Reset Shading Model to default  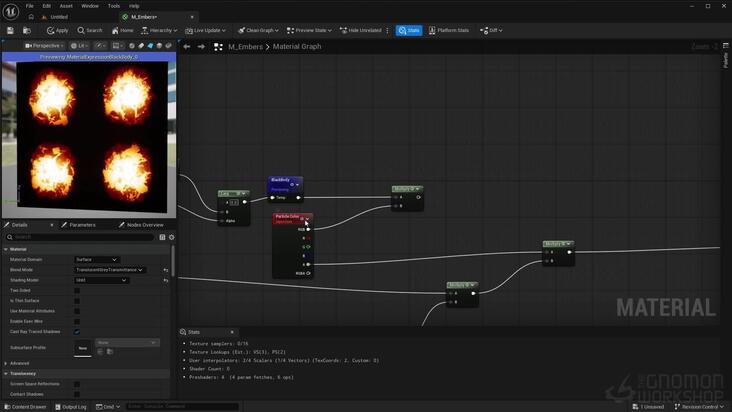[166, 280]
